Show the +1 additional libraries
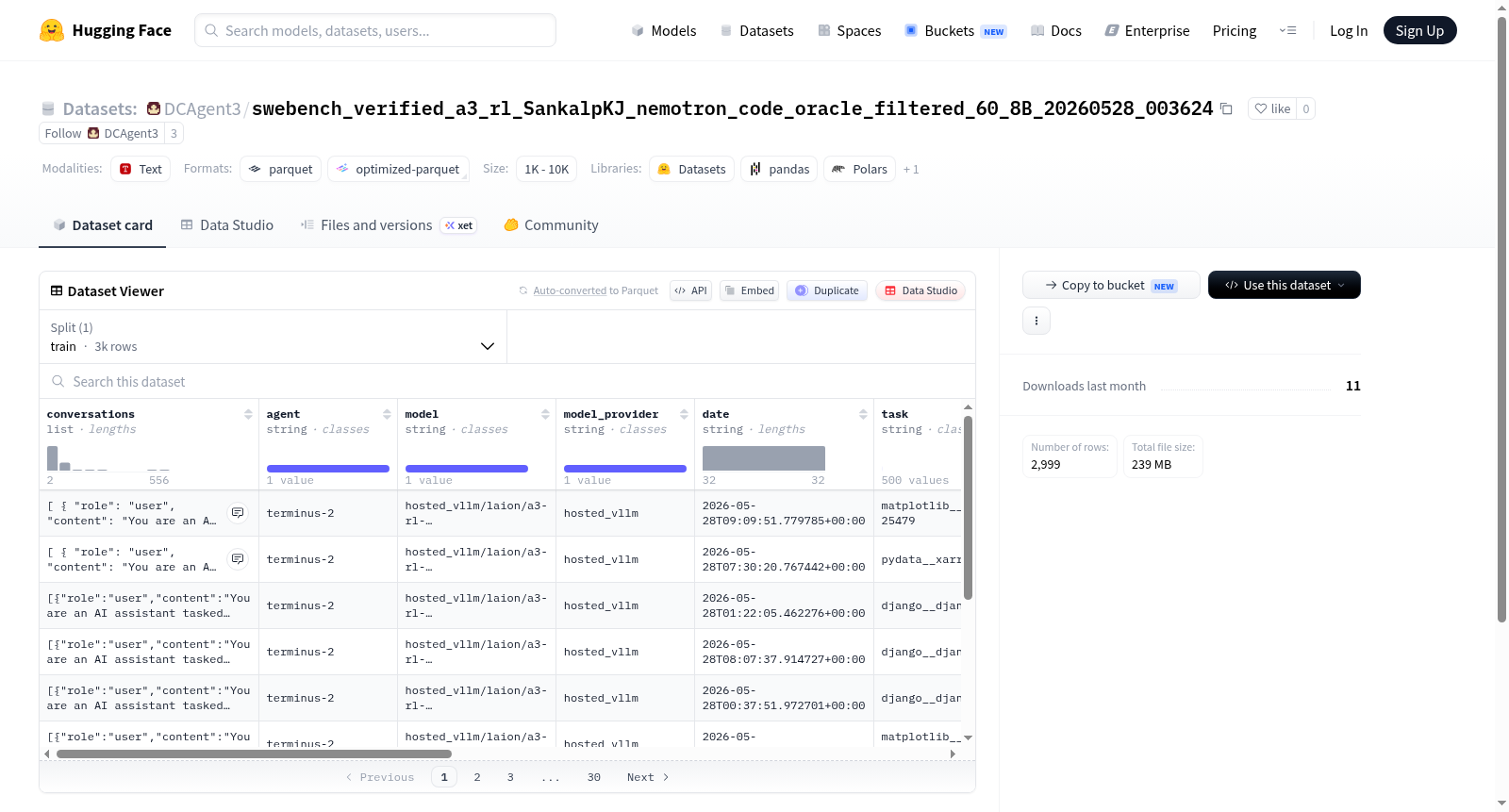This screenshot has height=812, width=1509. [911, 169]
